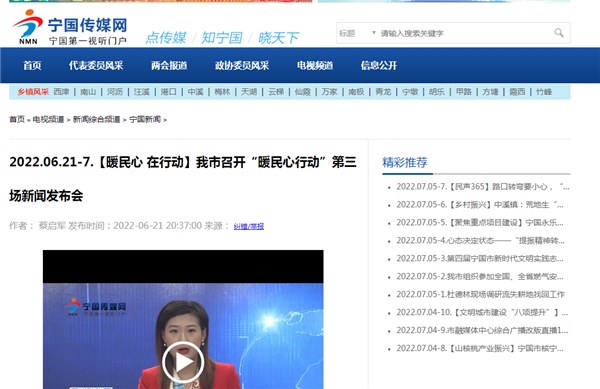The image size is (600, 389).
Task: Open recommended item 2022.07.04-9 市融媒体中心
Action: coord(482,330)
